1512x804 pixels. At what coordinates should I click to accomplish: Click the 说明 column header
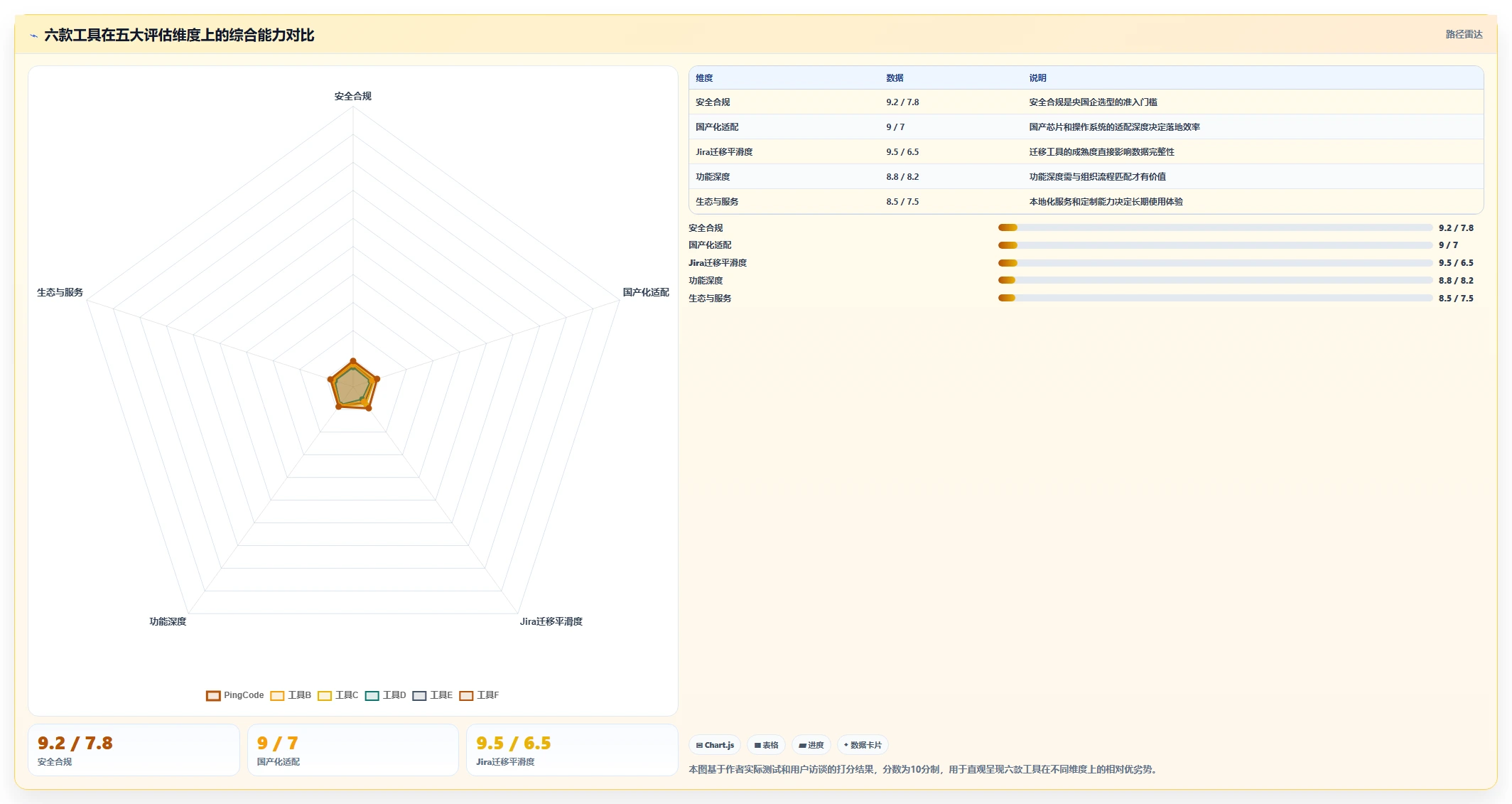(1037, 78)
